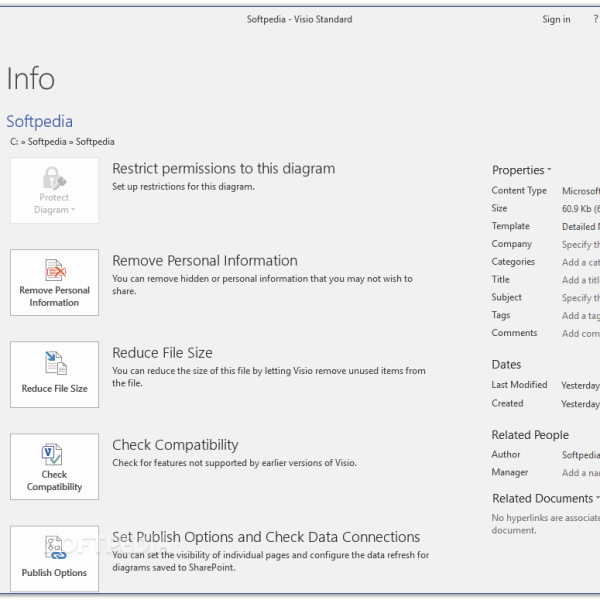Viewport: 600px width, 600px height.
Task: Click the Info page heading
Action: pos(31,78)
